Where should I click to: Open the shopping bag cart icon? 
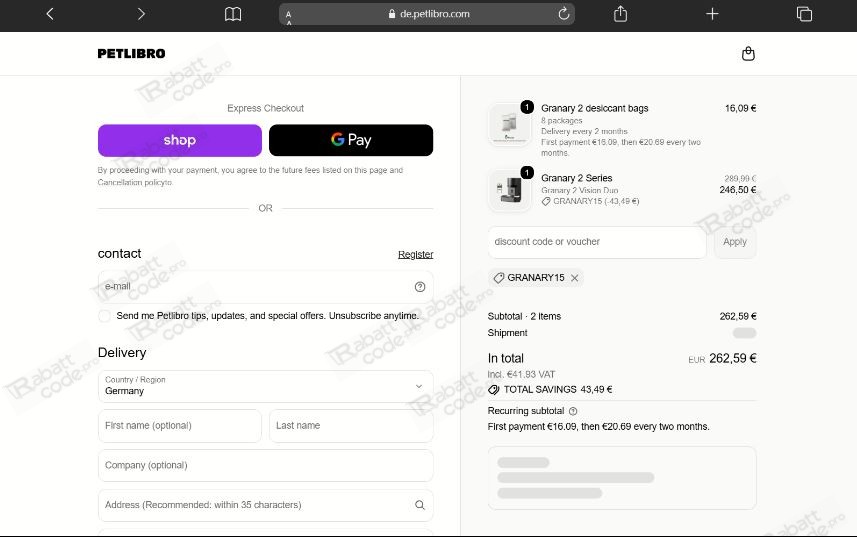point(748,54)
